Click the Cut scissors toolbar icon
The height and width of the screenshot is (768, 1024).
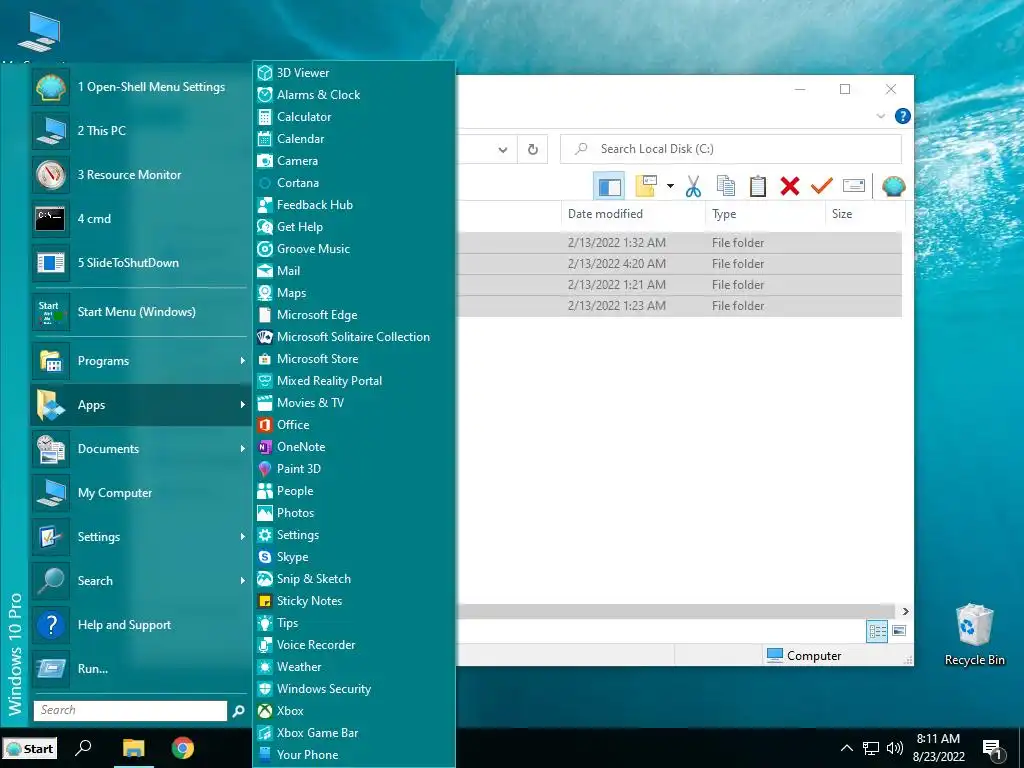[693, 186]
